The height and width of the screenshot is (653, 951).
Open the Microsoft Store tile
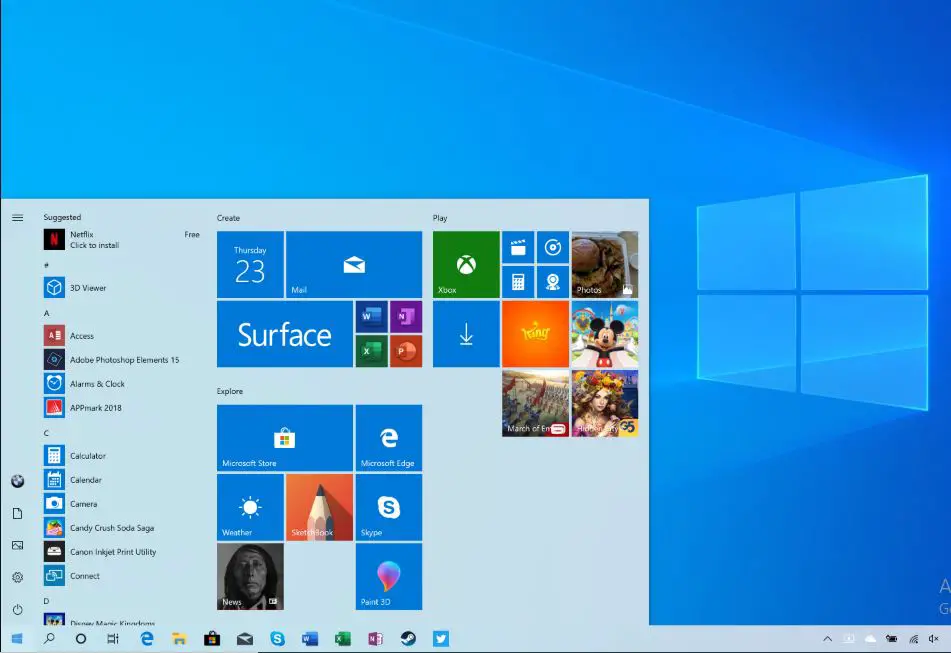click(284, 438)
